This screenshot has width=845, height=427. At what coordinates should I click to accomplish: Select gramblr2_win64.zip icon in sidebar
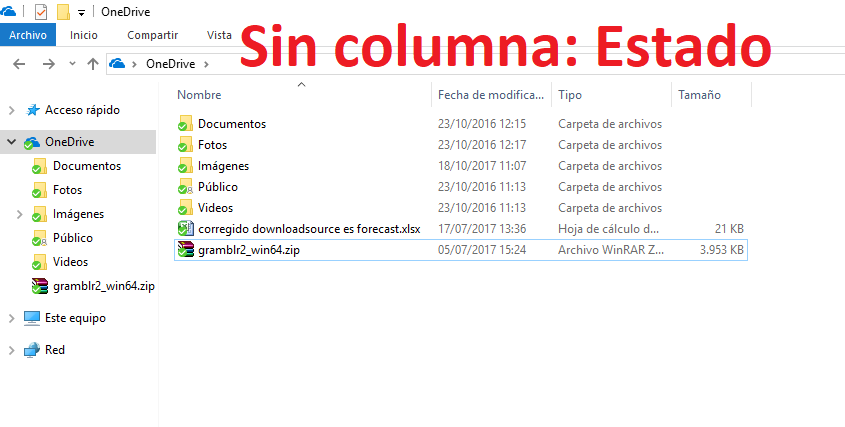point(40,286)
